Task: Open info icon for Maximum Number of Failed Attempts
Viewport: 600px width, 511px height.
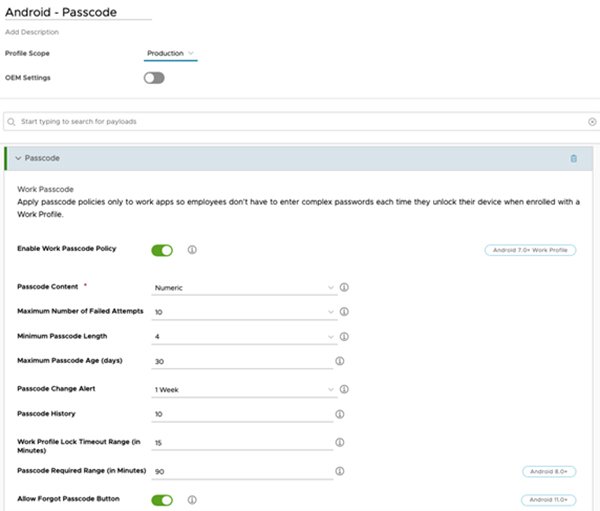Action: pyautogui.click(x=344, y=312)
